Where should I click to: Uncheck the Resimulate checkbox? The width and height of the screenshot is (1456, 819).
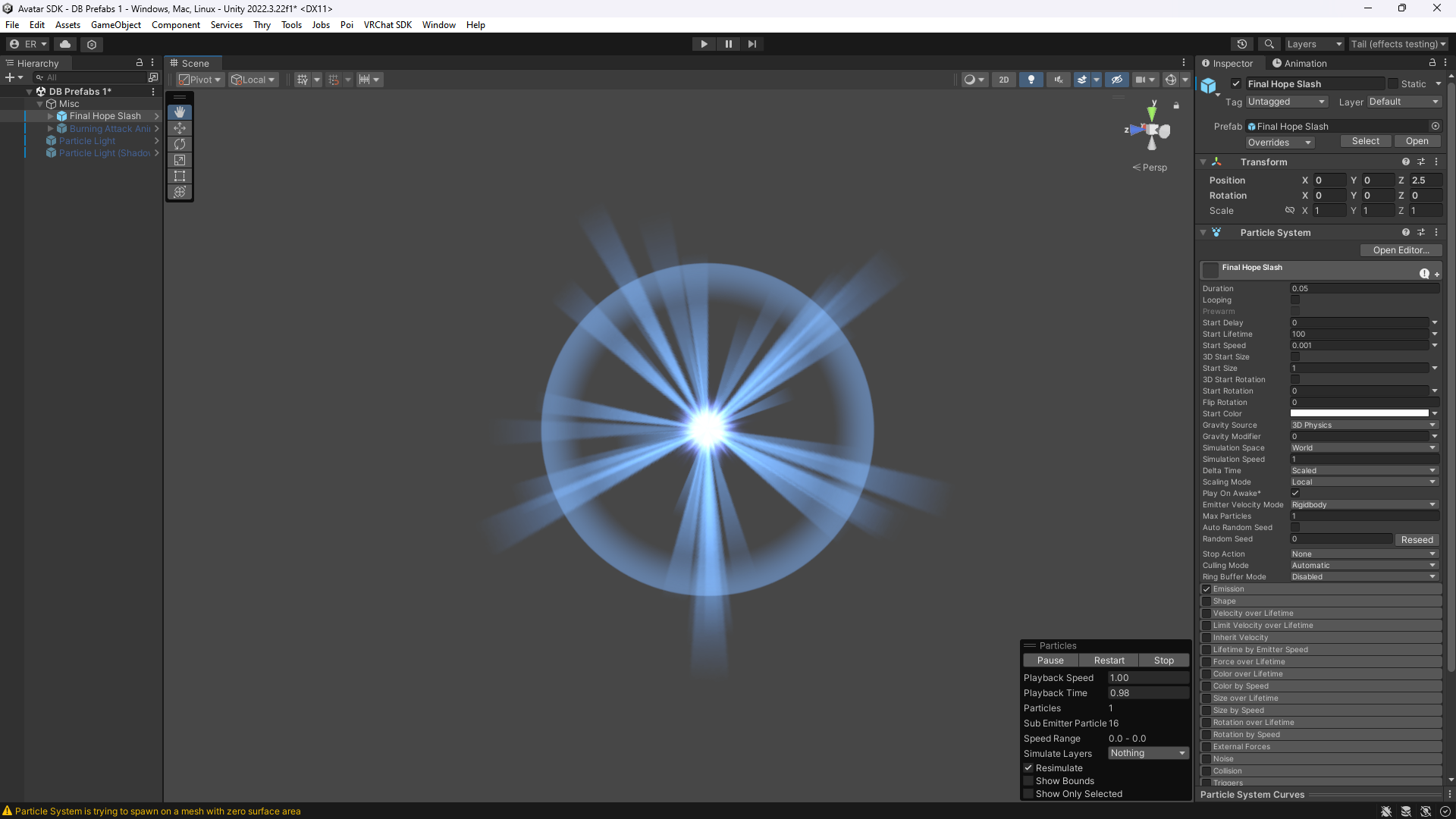click(x=1029, y=768)
